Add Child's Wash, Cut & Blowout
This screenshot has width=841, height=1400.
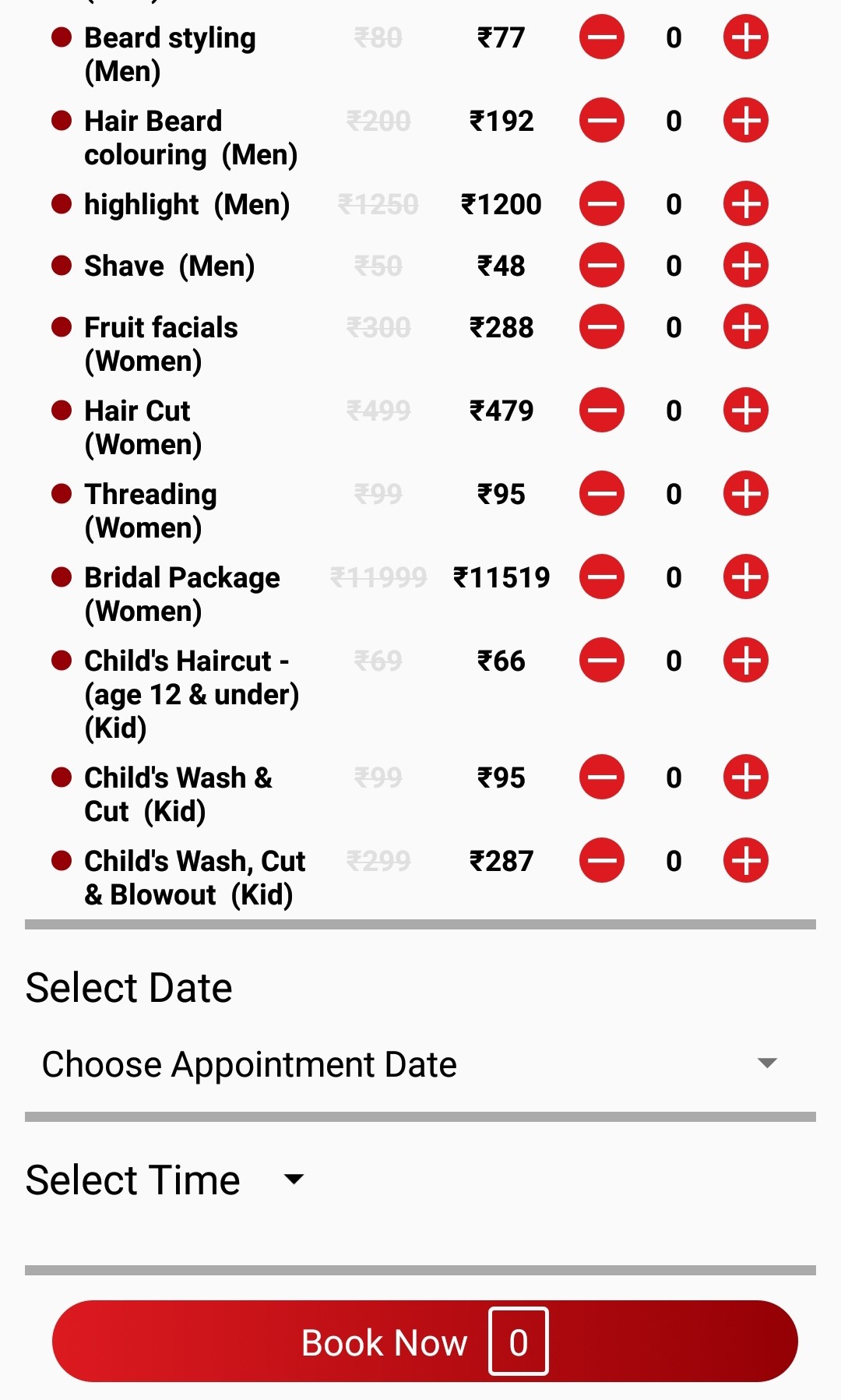(745, 861)
